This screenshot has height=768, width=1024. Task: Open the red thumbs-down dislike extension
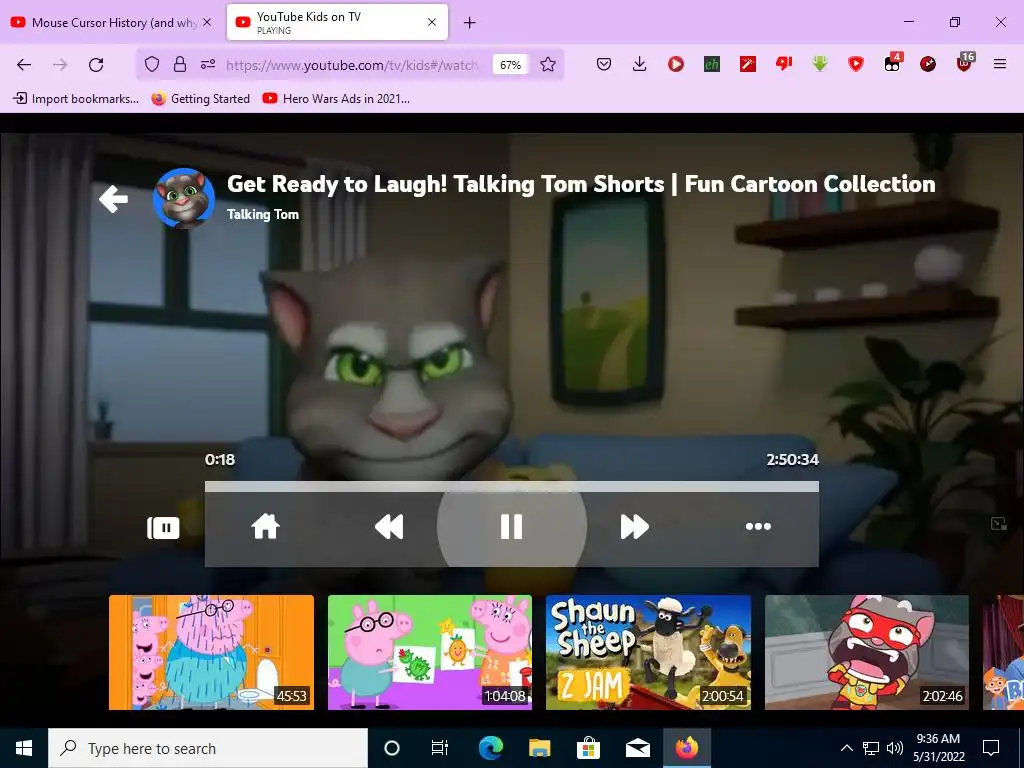784,63
